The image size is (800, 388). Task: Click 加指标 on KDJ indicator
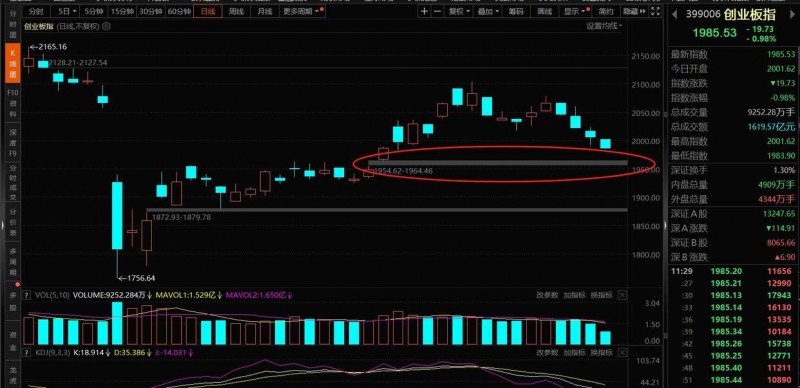[x=573, y=353]
